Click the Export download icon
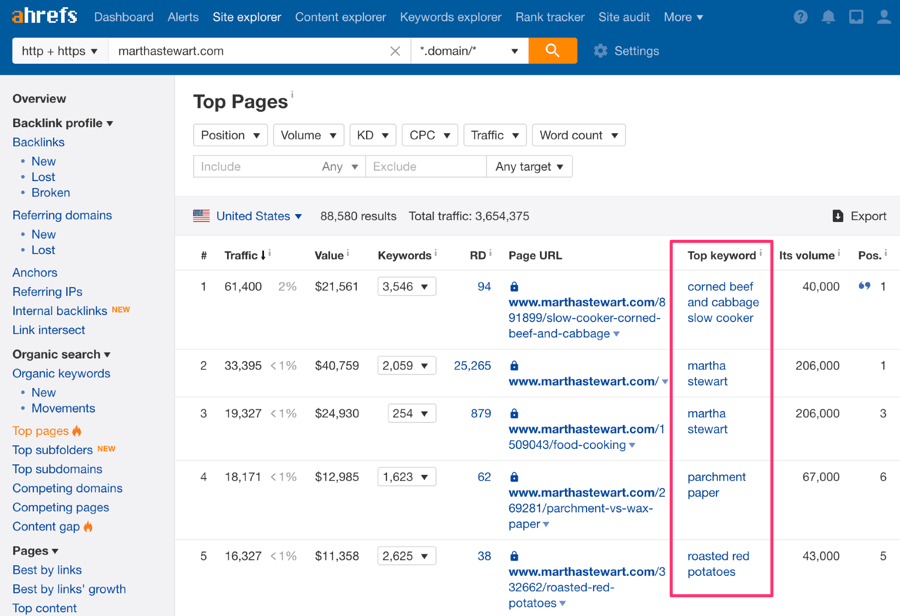 pos(838,216)
